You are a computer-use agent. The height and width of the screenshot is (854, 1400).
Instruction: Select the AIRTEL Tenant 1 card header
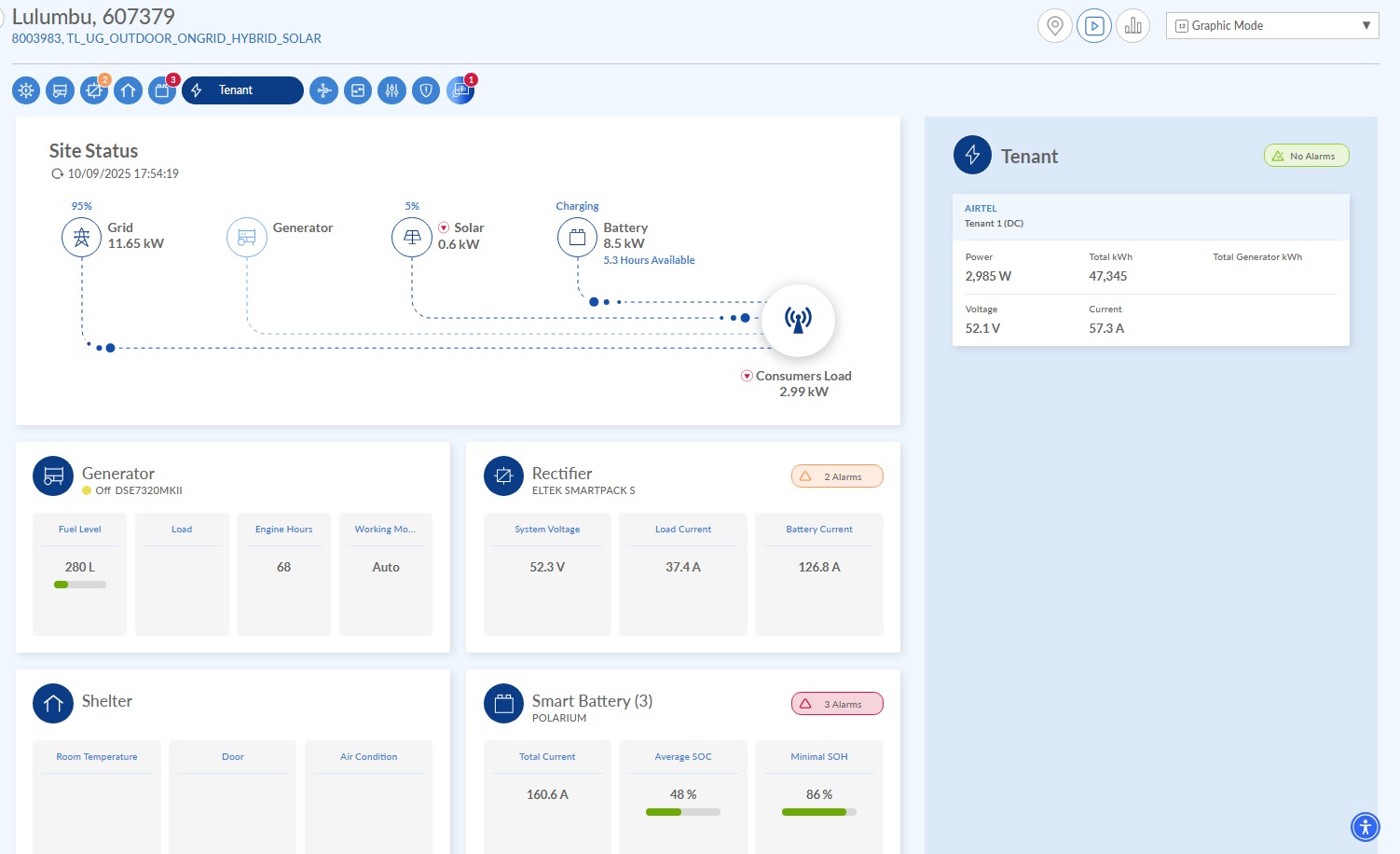(1150, 216)
